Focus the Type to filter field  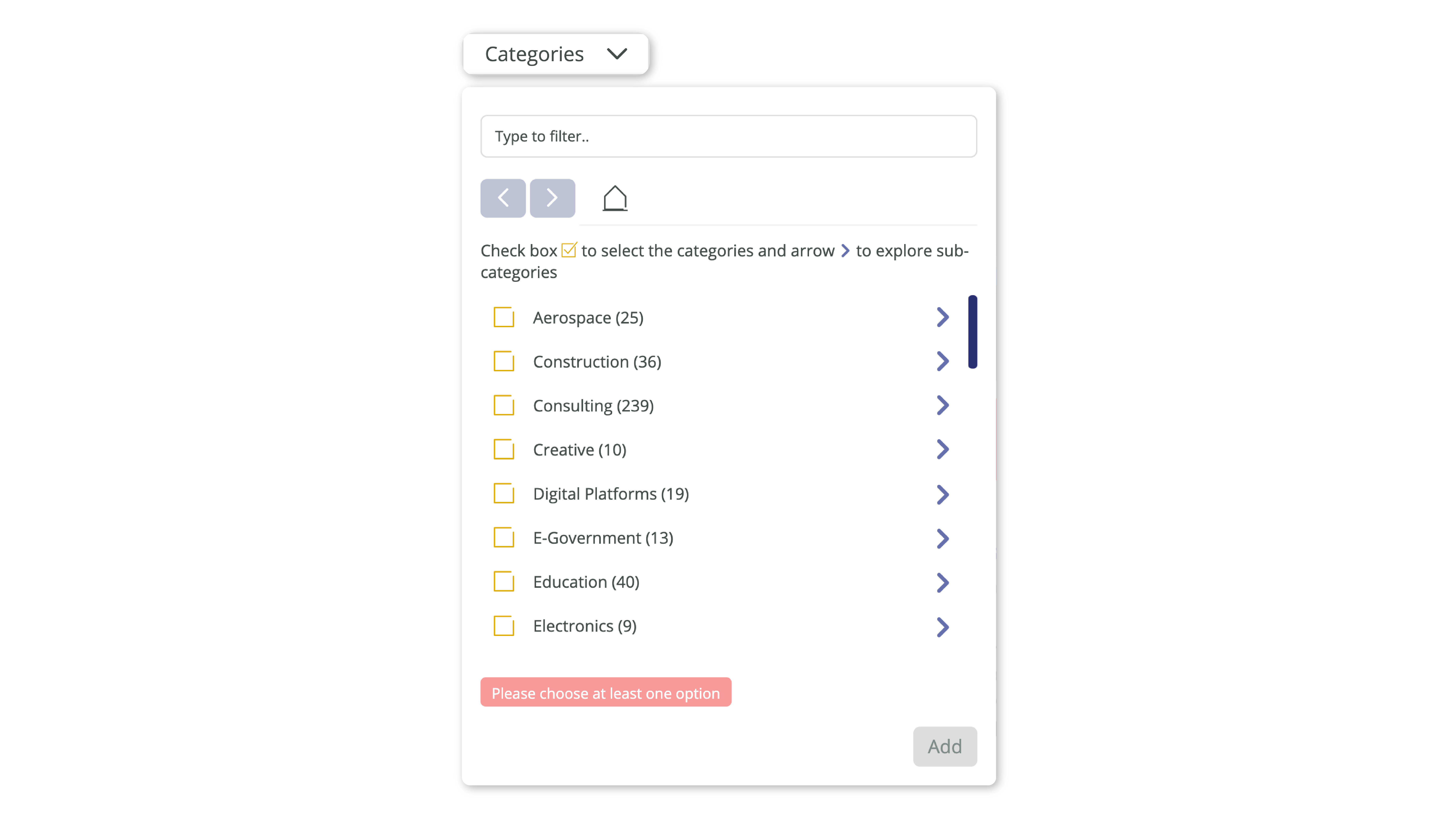click(x=728, y=136)
